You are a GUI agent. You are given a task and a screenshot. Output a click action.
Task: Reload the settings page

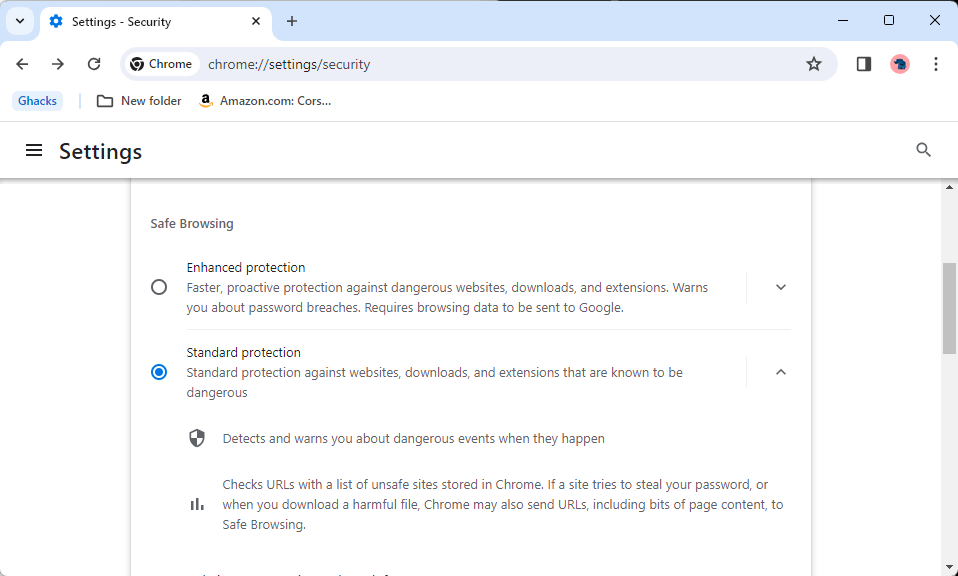tap(93, 64)
